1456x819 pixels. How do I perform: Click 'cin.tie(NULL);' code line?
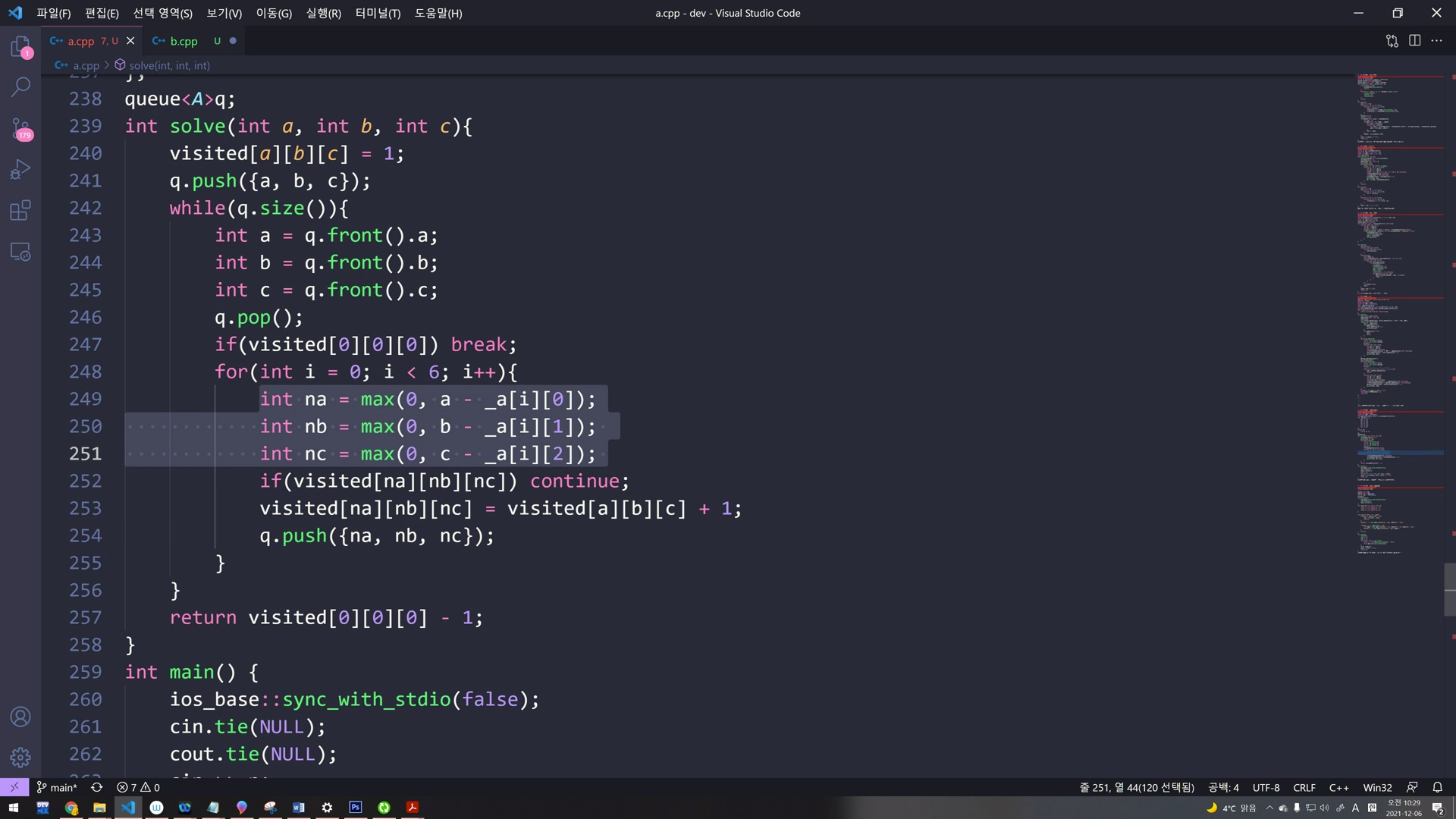coord(247,726)
